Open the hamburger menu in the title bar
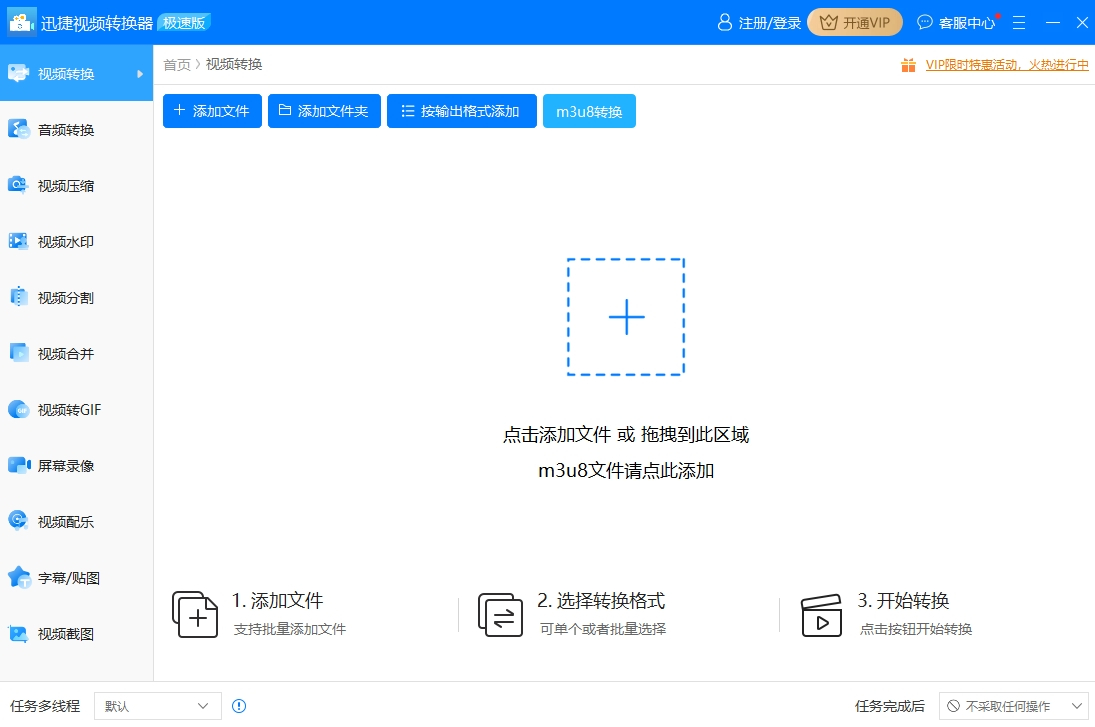Image resolution: width=1095 pixels, height=727 pixels. 1018,21
